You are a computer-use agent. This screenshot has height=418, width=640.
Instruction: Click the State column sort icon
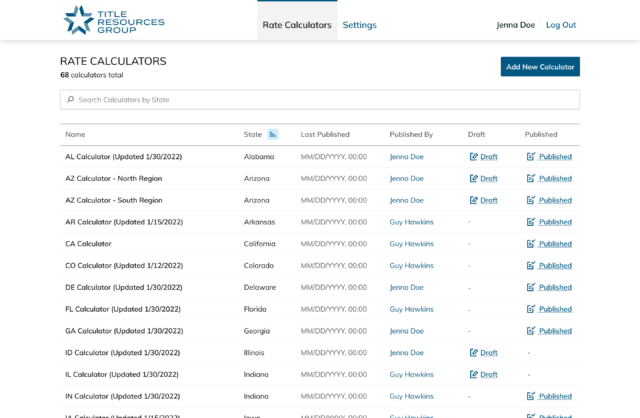tap(273, 134)
